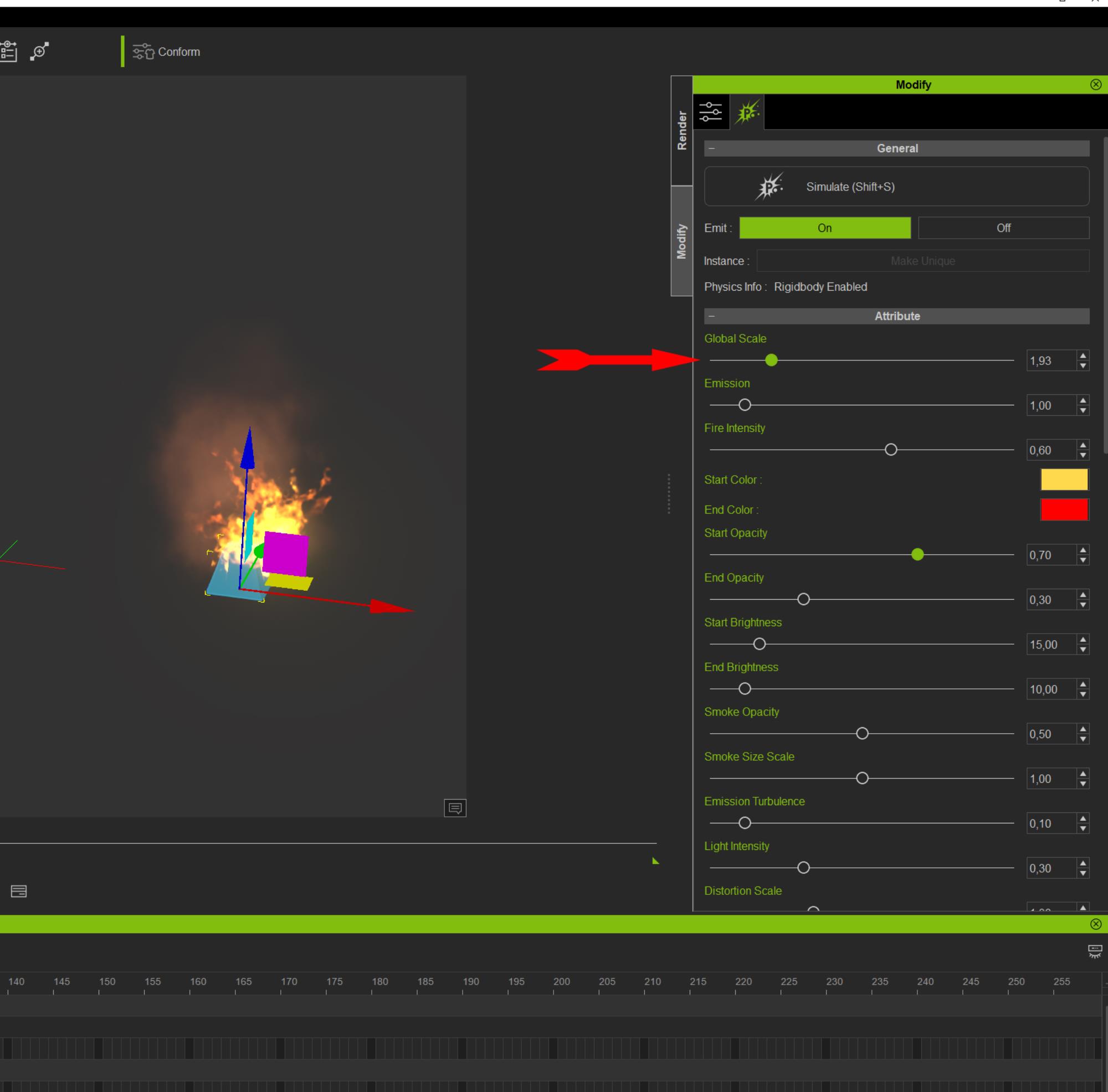Click the Start Opacity slider handle
This screenshot has height=1092, width=1108.
click(x=917, y=554)
